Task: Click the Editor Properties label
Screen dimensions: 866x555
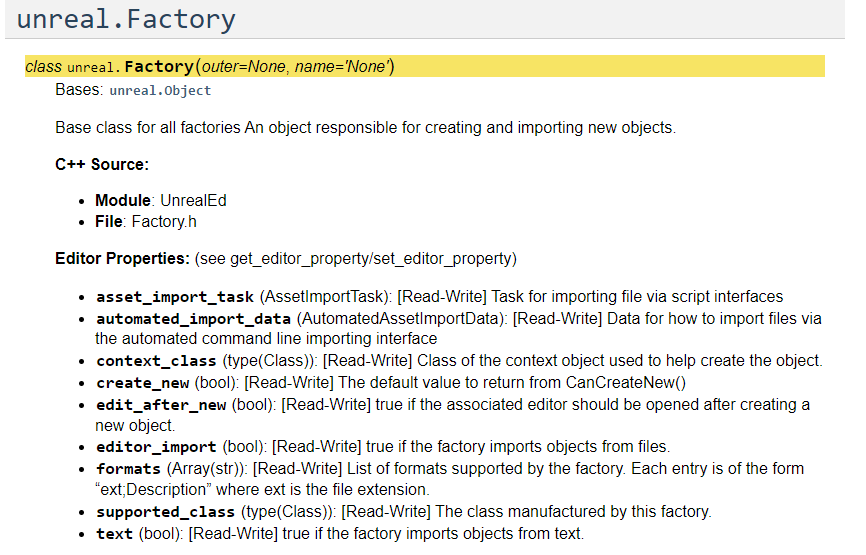Action: tap(122, 259)
